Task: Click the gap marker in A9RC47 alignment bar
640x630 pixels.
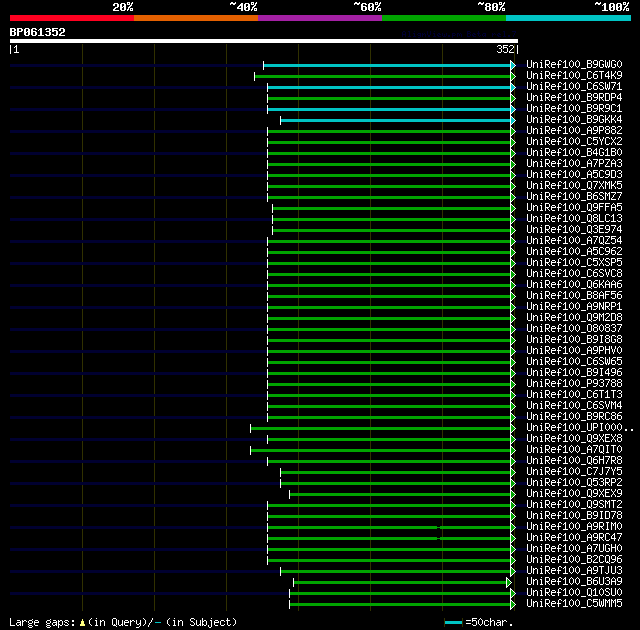Action: pyautogui.click(x=439, y=539)
